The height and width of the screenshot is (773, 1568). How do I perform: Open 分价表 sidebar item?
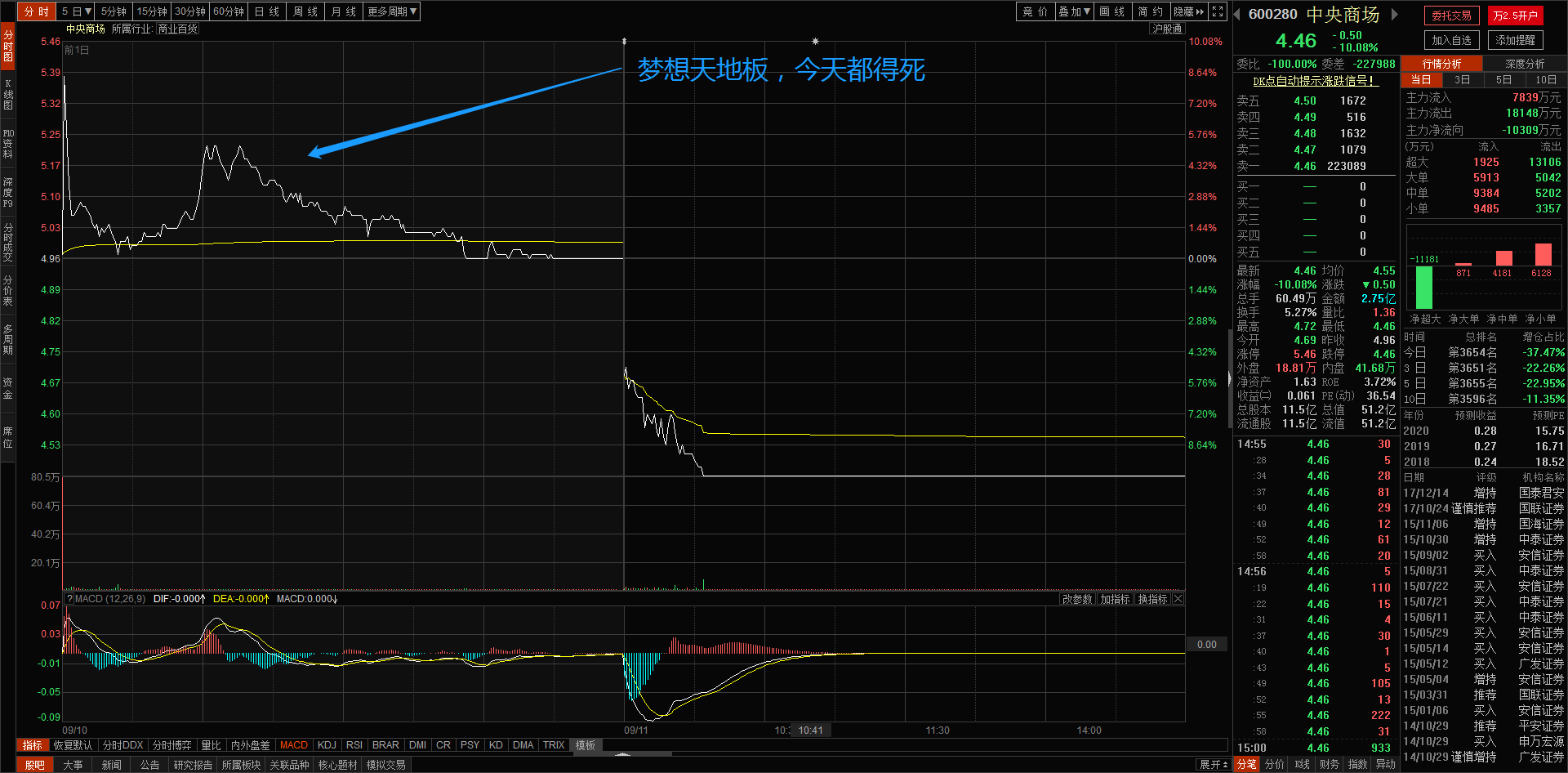pyautogui.click(x=7, y=290)
